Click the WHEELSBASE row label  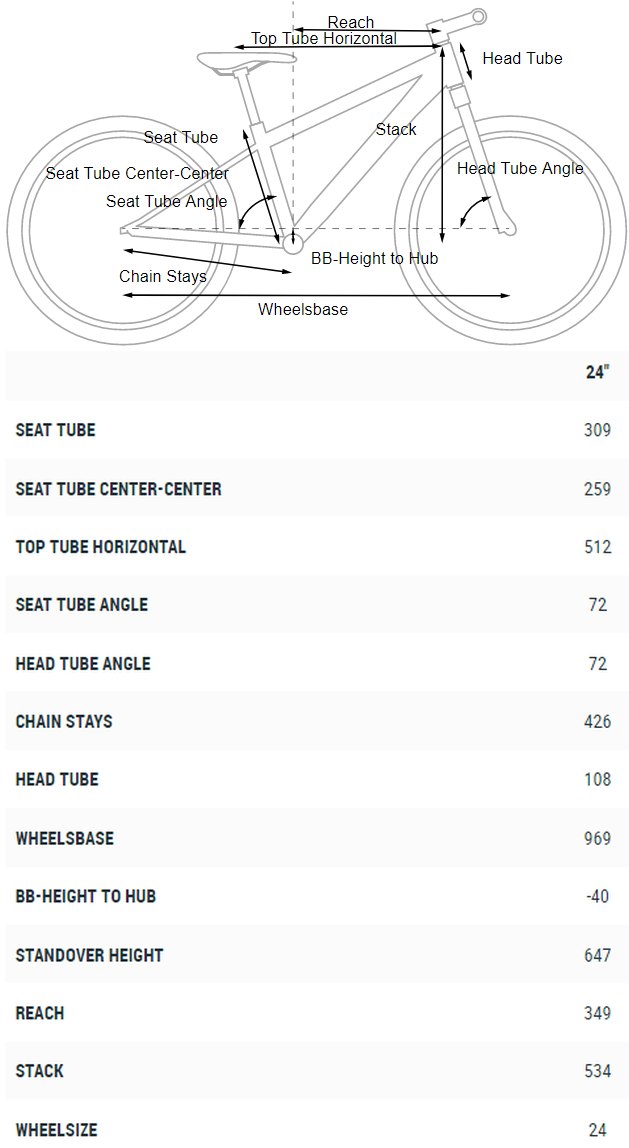[x=64, y=838]
